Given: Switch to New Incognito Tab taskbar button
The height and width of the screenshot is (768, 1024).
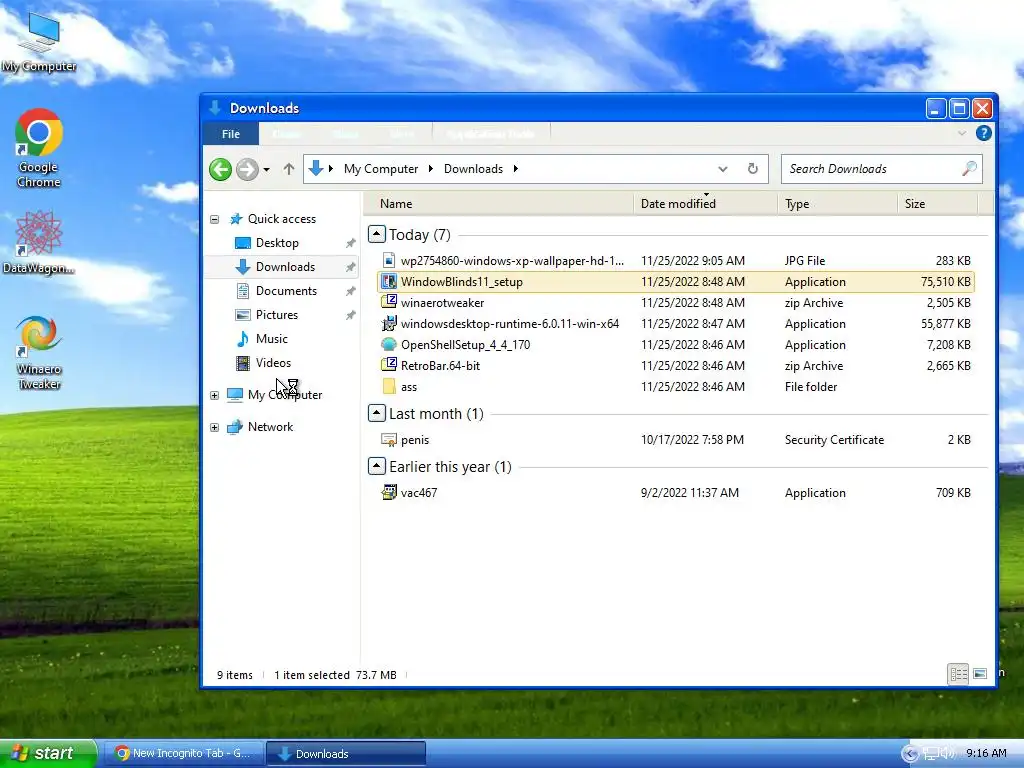Looking at the screenshot, I should click(x=183, y=754).
